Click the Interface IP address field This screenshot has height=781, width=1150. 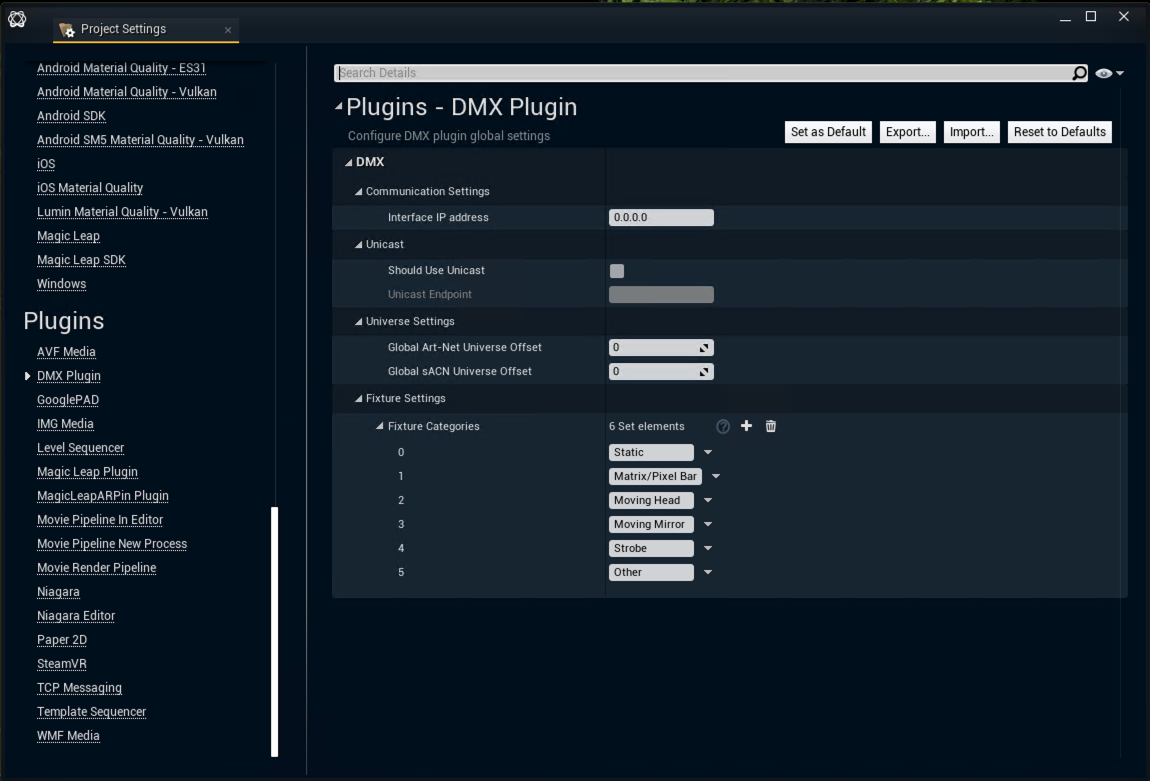tap(661, 218)
